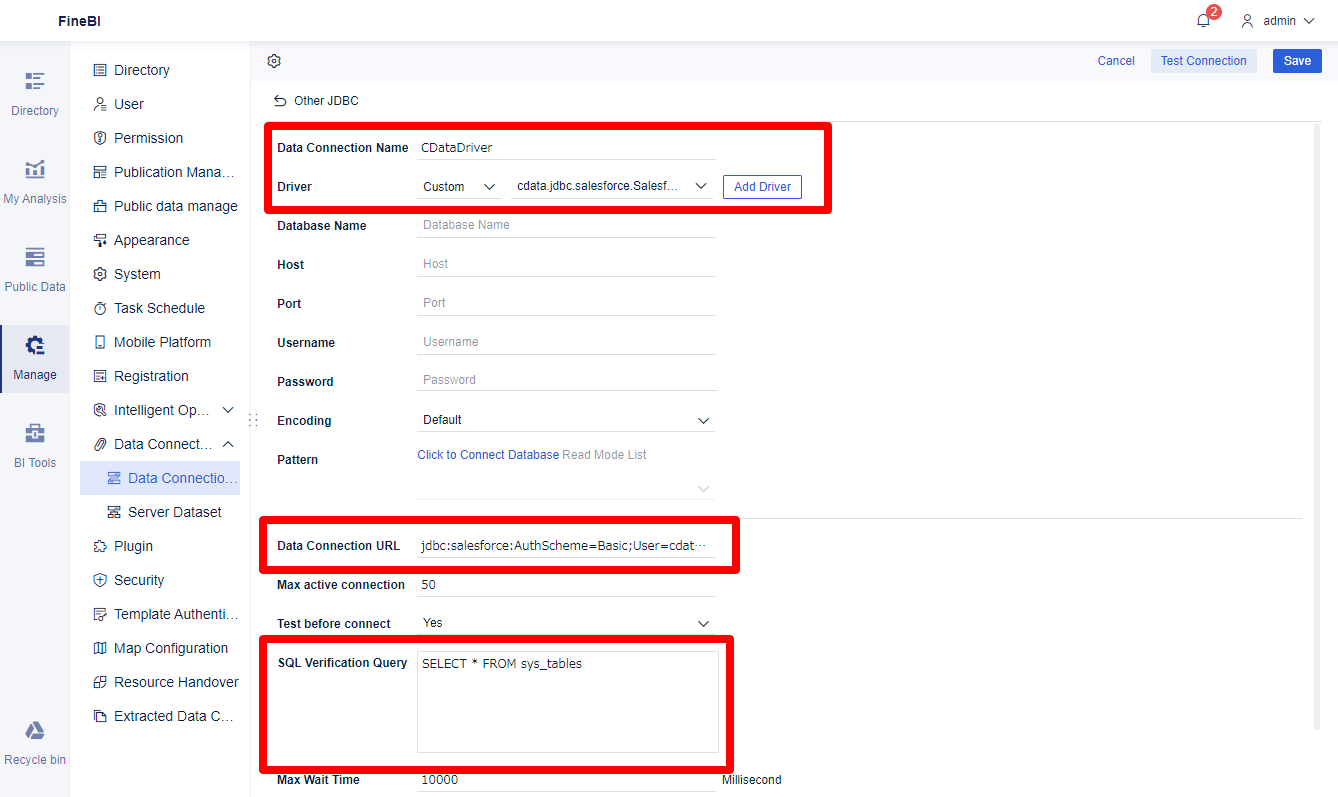Open the Encoding Default dropdown
The image size is (1338, 797).
click(x=566, y=420)
